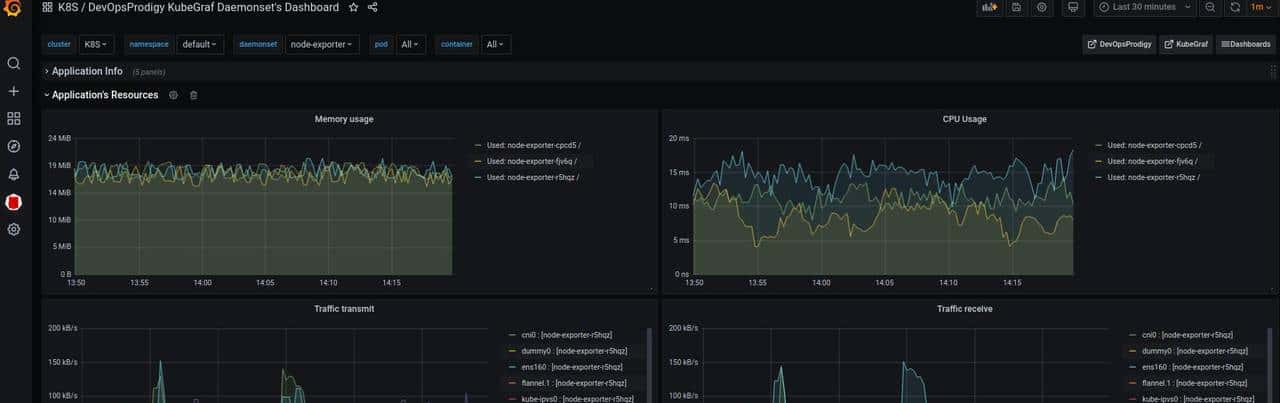
Task: Follow the KubeGraf external link
Action: [1185, 44]
